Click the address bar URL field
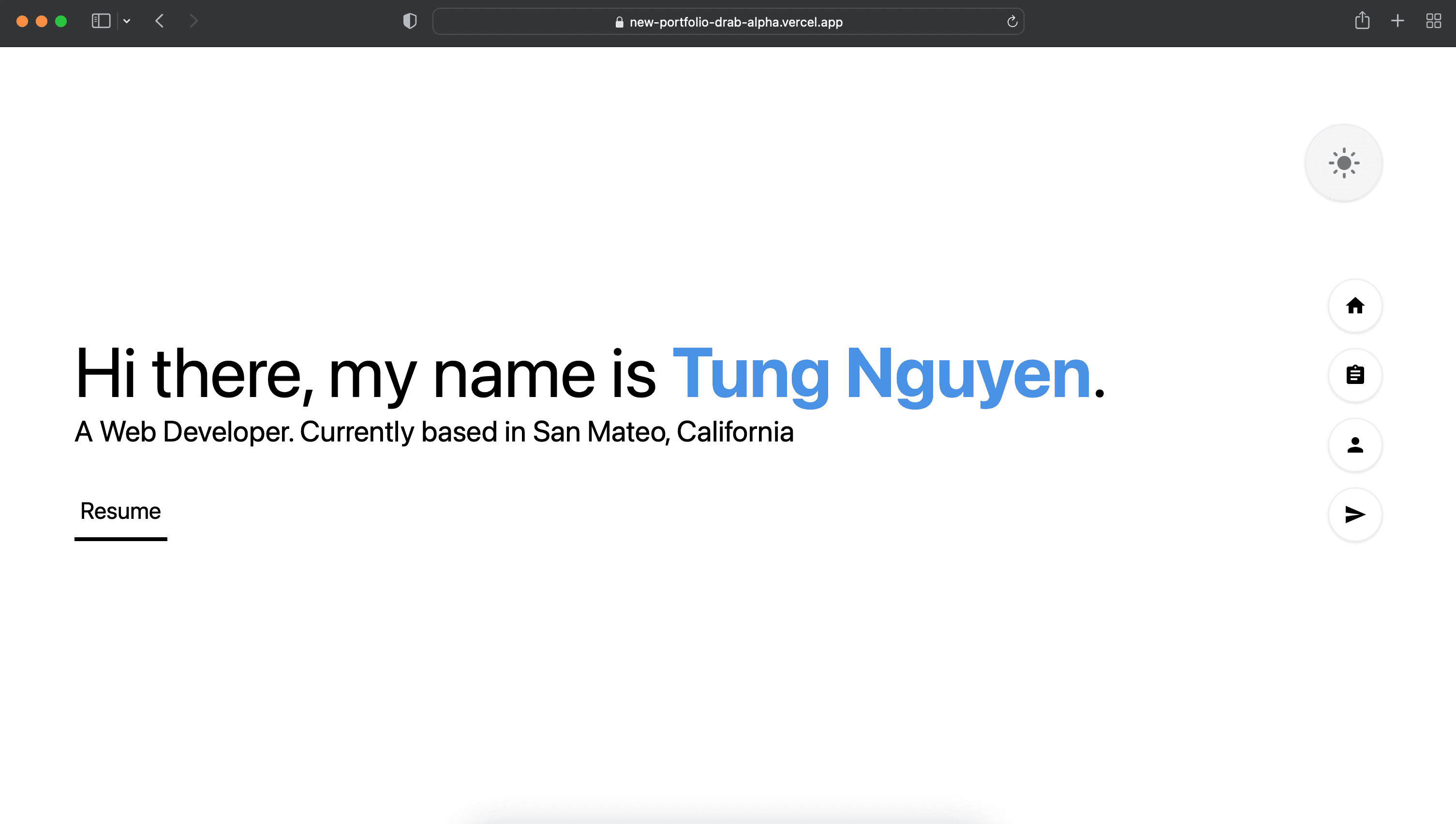 coord(736,22)
